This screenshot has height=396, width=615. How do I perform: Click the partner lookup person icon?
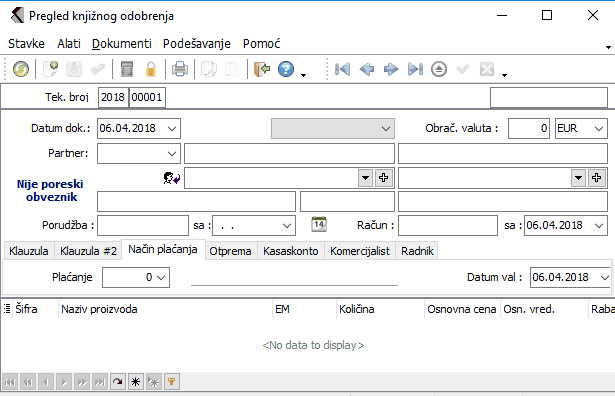tap(172, 178)
